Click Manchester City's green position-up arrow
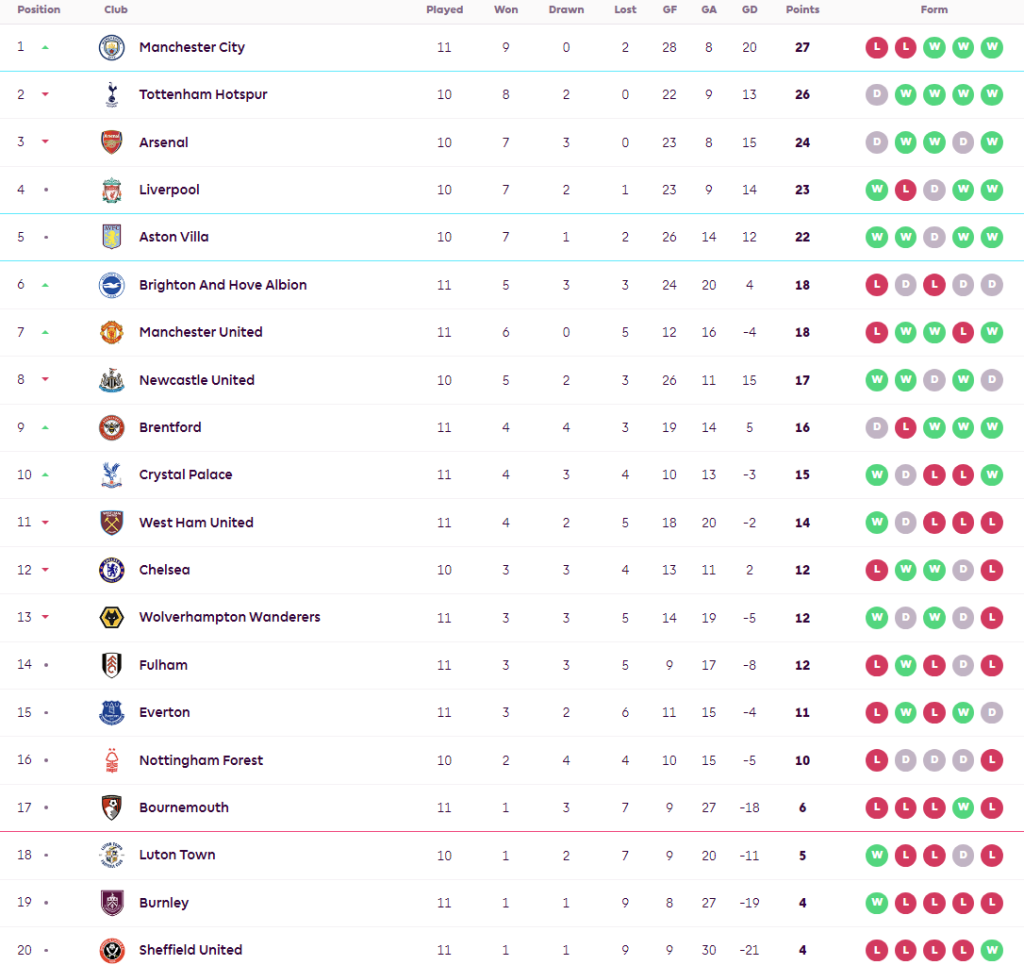 coord(45,47)
